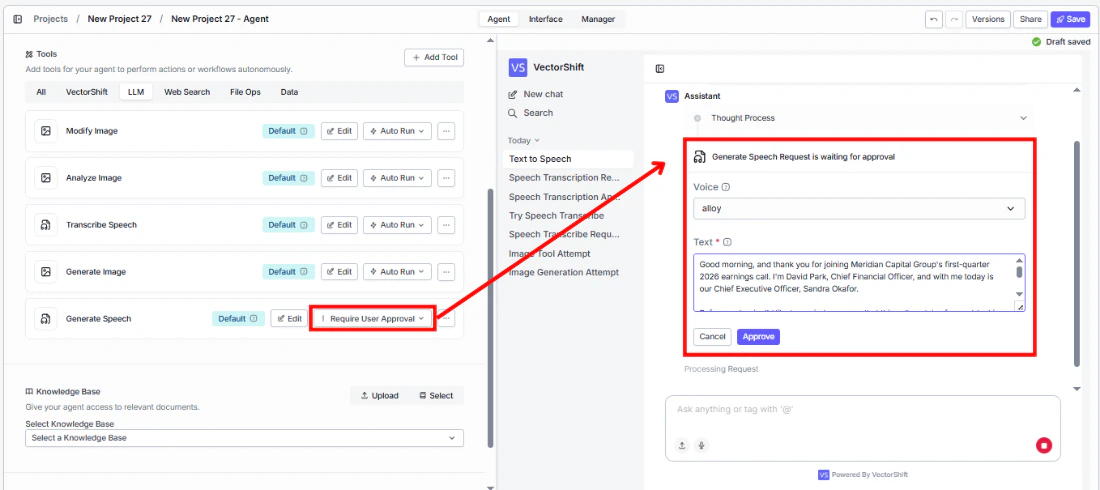Click the upload attachment icon in chat box
Viewport: 1100px width, 490px height.
point(681,445)
